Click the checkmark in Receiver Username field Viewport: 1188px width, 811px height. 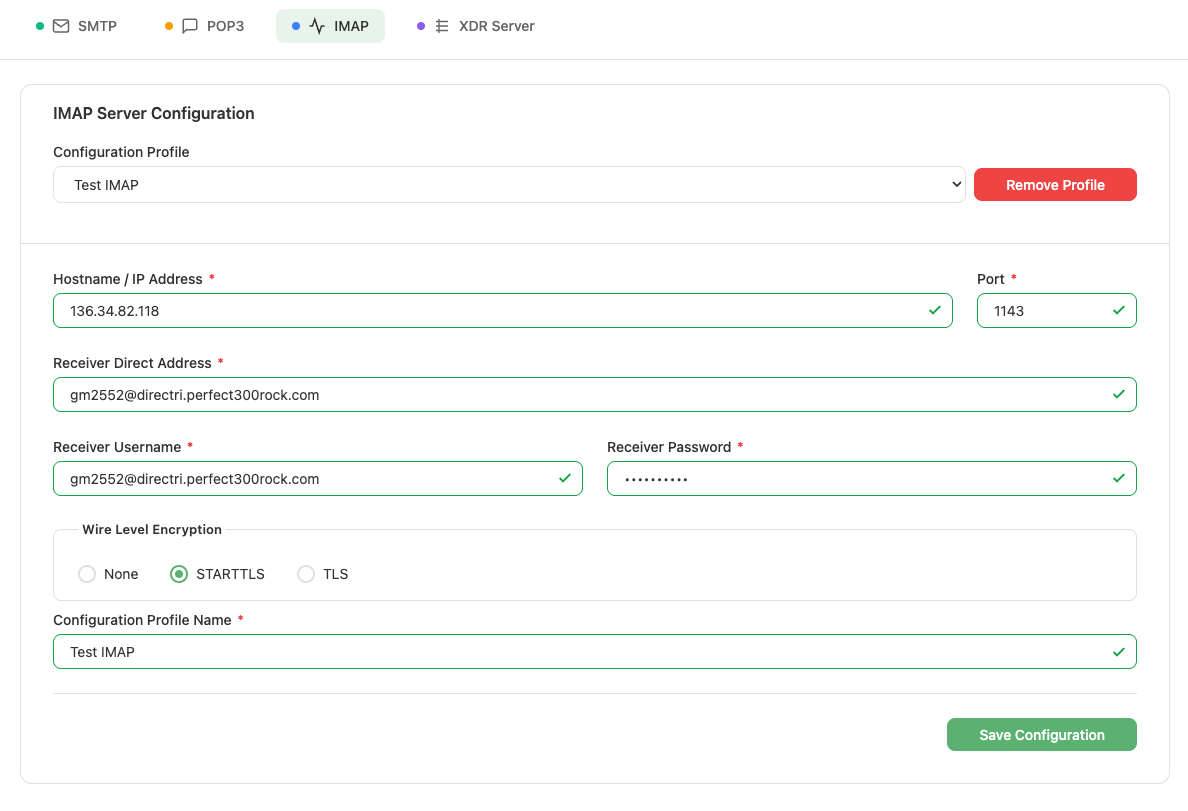pos(565,479)
